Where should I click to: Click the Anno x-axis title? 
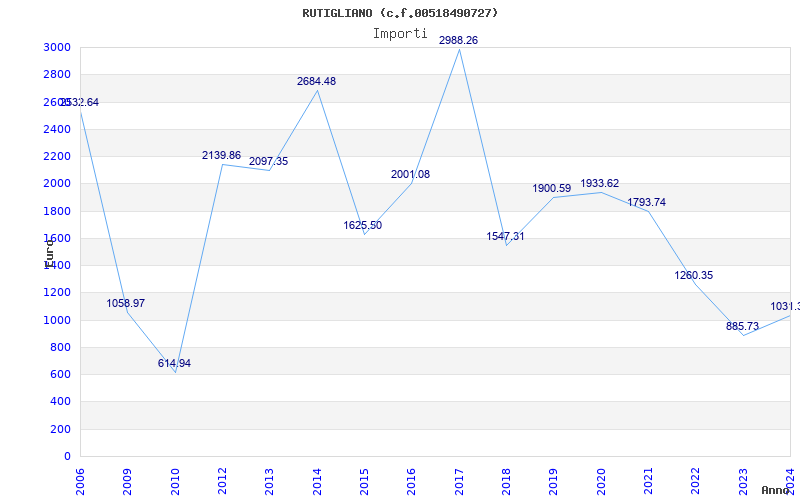click(x=776, y=490)
